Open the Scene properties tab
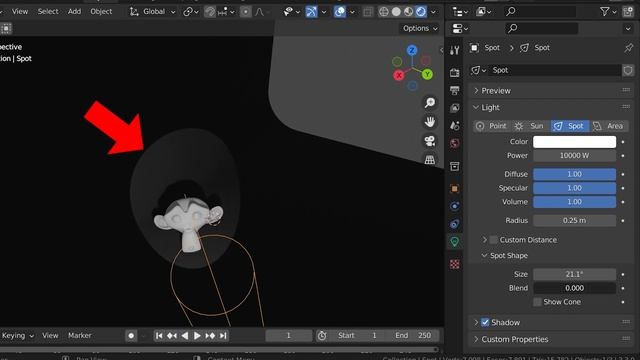Screen dimensions: 640x360 coord(455,125)
